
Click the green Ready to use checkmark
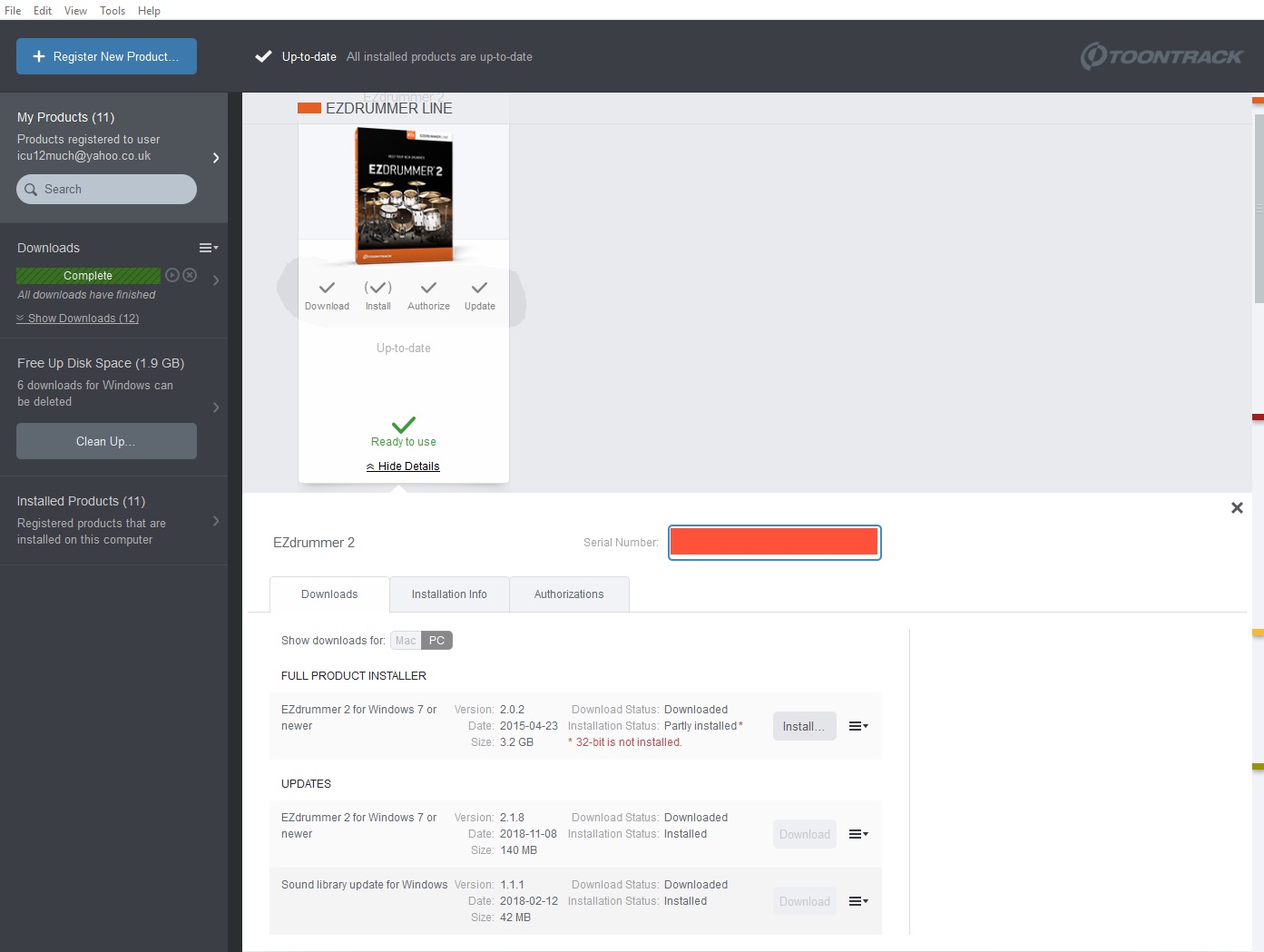pyautogui.click(x=404, y=424)
